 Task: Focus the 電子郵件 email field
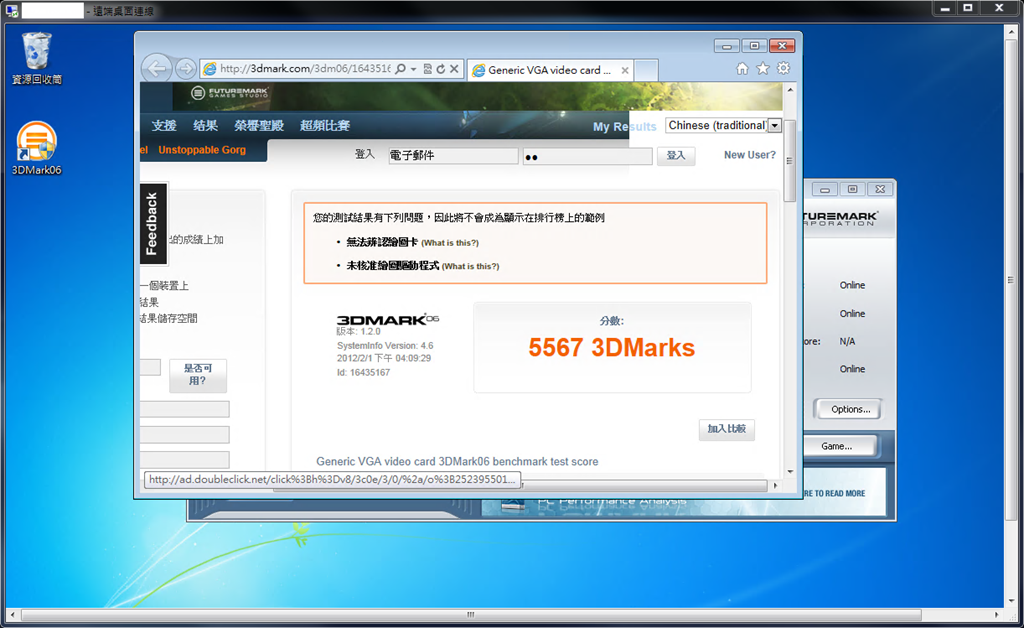tap(453, 155)
